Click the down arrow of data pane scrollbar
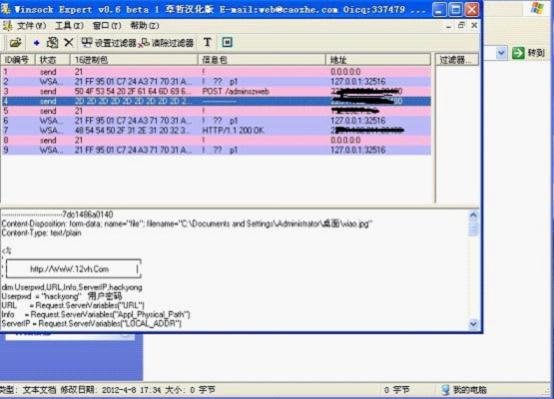Image resolution: width=554 pixels, height=399 pixels. pos(473,323)
